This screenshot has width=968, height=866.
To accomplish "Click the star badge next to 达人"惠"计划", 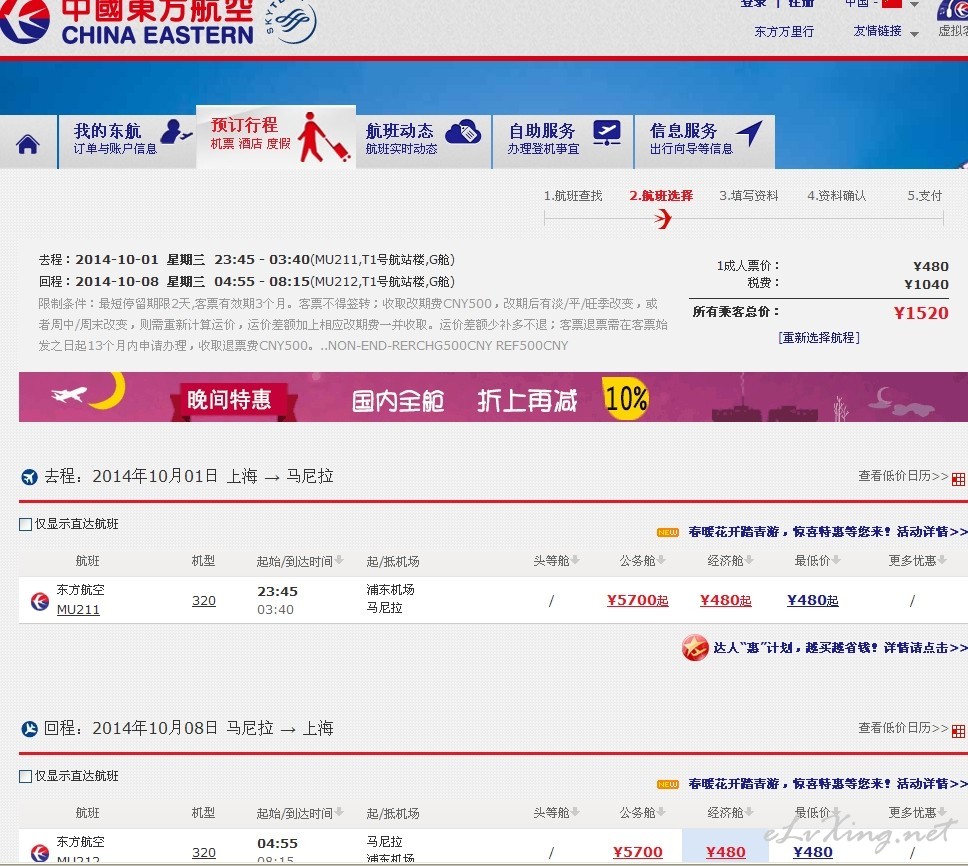I will (x=695, y=647).
